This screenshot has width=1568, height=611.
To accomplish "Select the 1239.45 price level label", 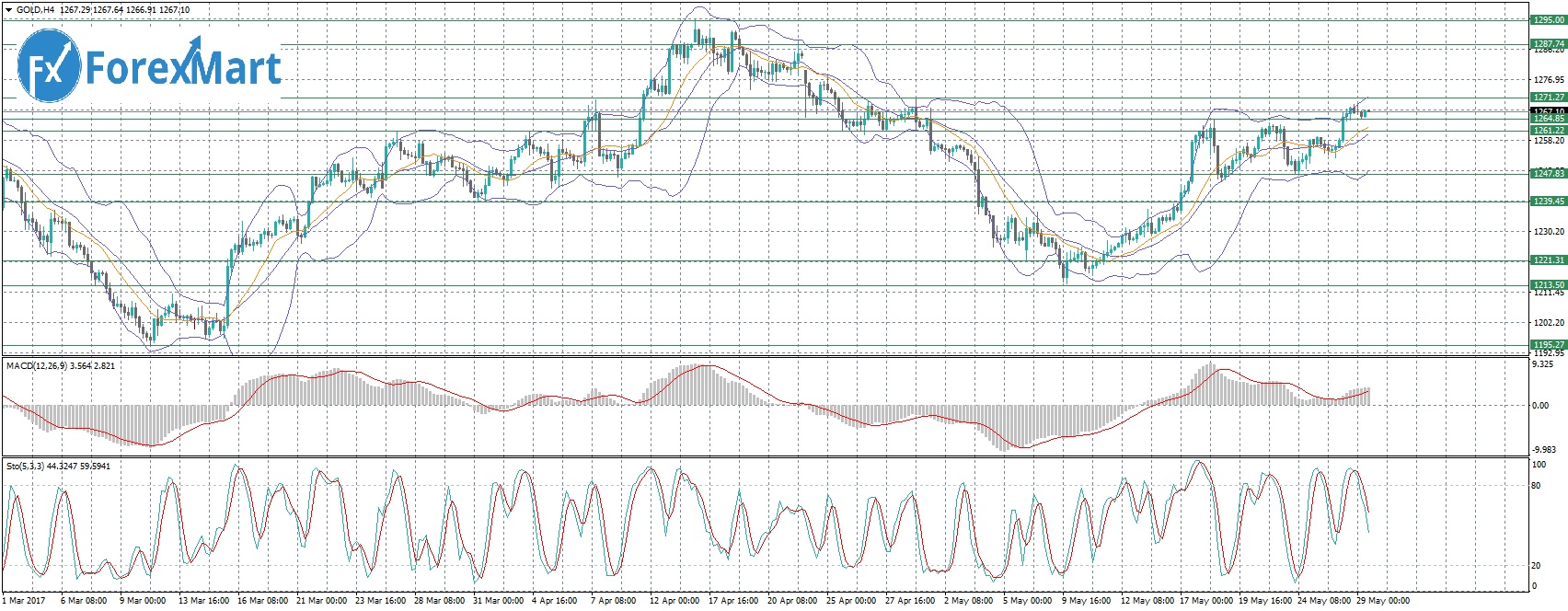I will [x=1548, y=201].
